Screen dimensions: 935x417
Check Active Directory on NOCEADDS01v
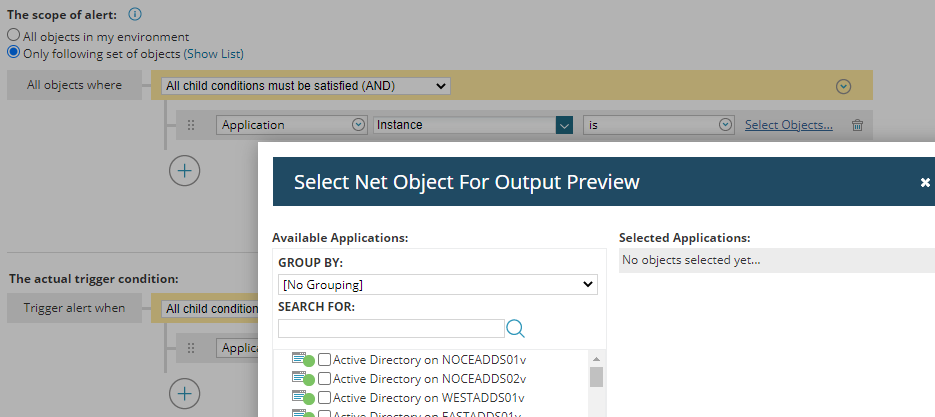click(324, 360)
